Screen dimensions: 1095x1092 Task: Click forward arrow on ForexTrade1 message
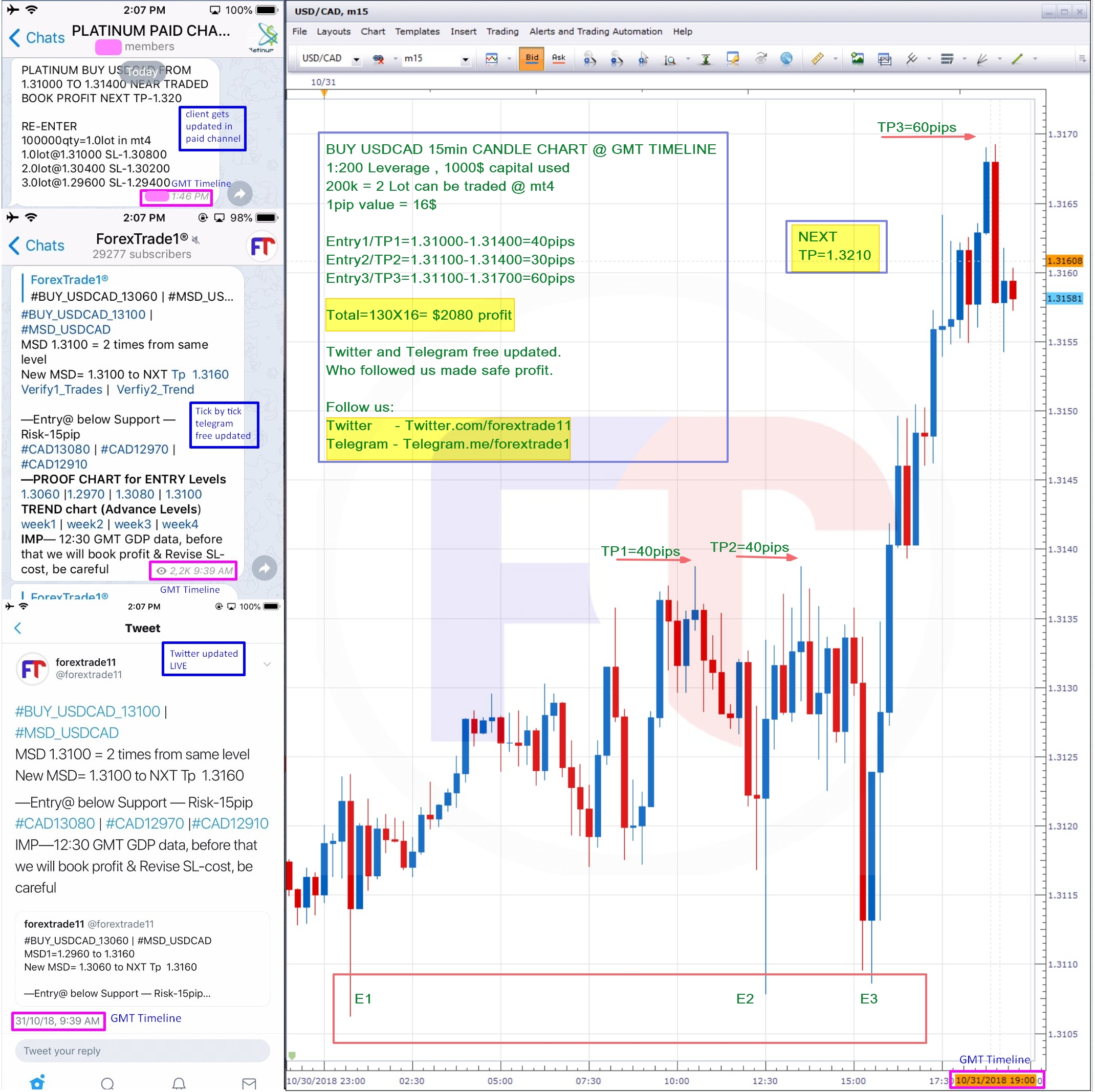click(x=264, y=568)
